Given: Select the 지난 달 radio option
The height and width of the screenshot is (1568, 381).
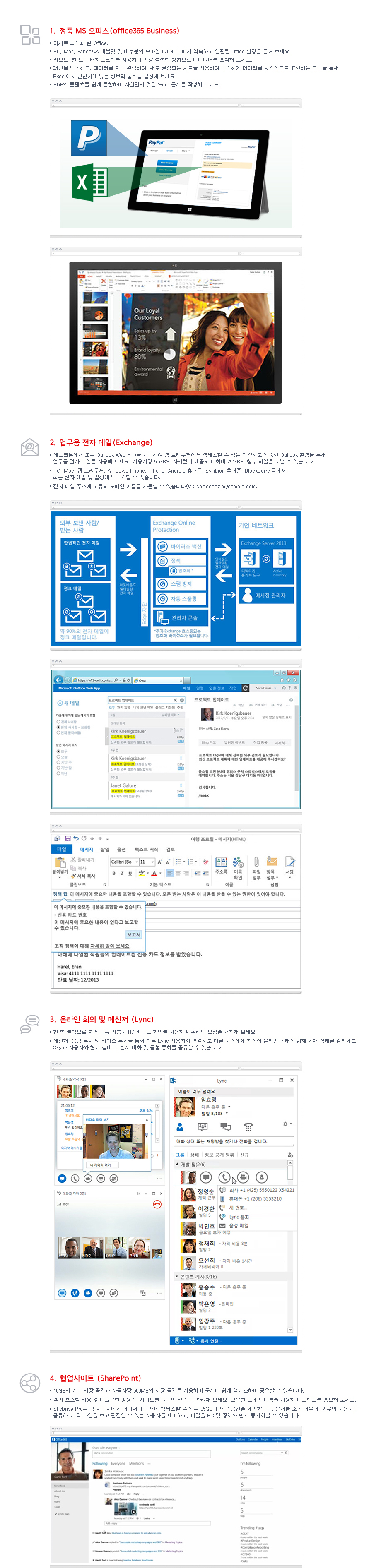Looking at the screenshot, I should (58, 768).
